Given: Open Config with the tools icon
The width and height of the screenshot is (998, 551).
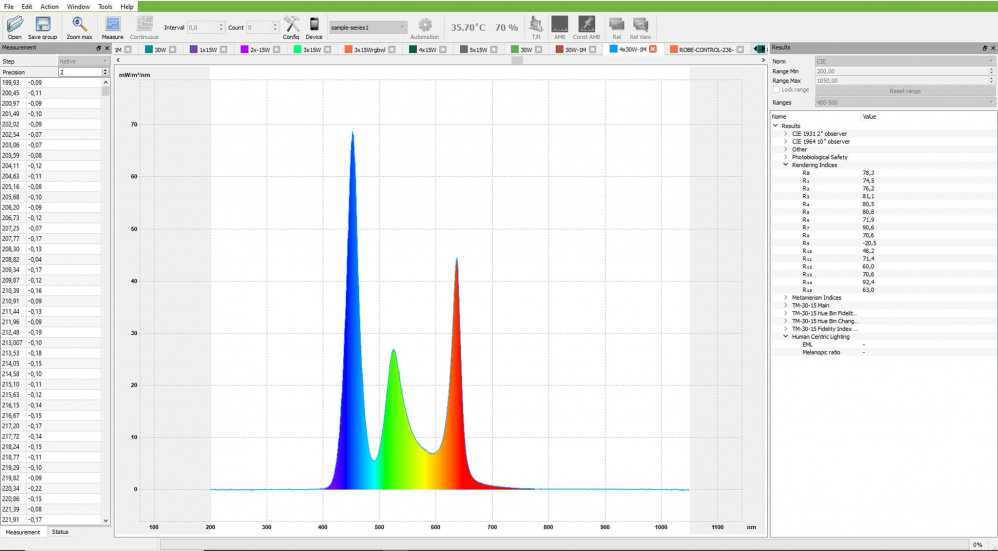Looking at the screenshot, I should click(x=291, y=24).
